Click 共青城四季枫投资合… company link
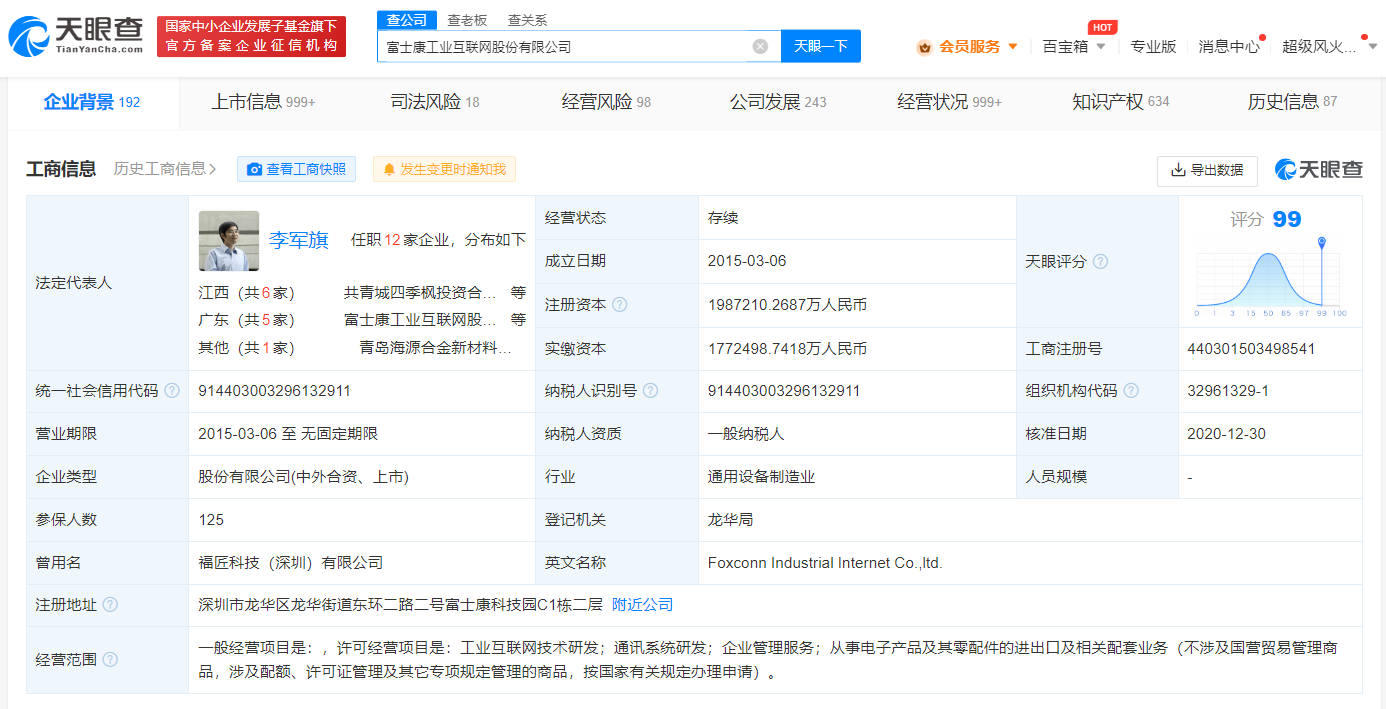The width and height of the screenshot is (1386, 709). point(420,293)
